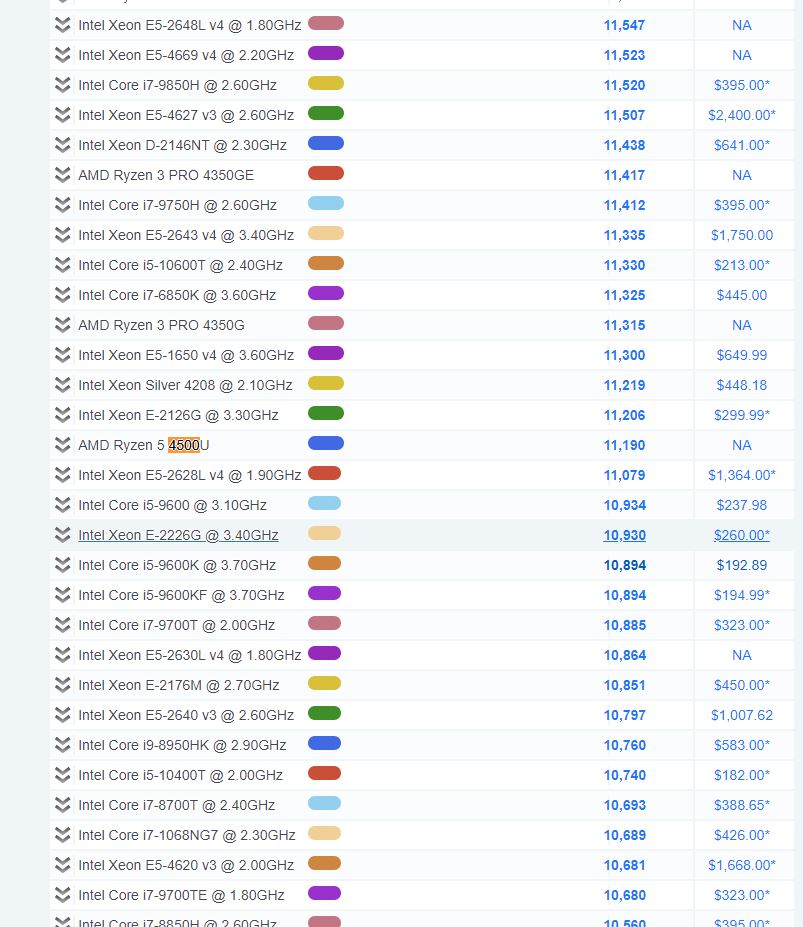Click price $260.00* for Xeon E-2226G
803x927 pixels.
(742, 535)
